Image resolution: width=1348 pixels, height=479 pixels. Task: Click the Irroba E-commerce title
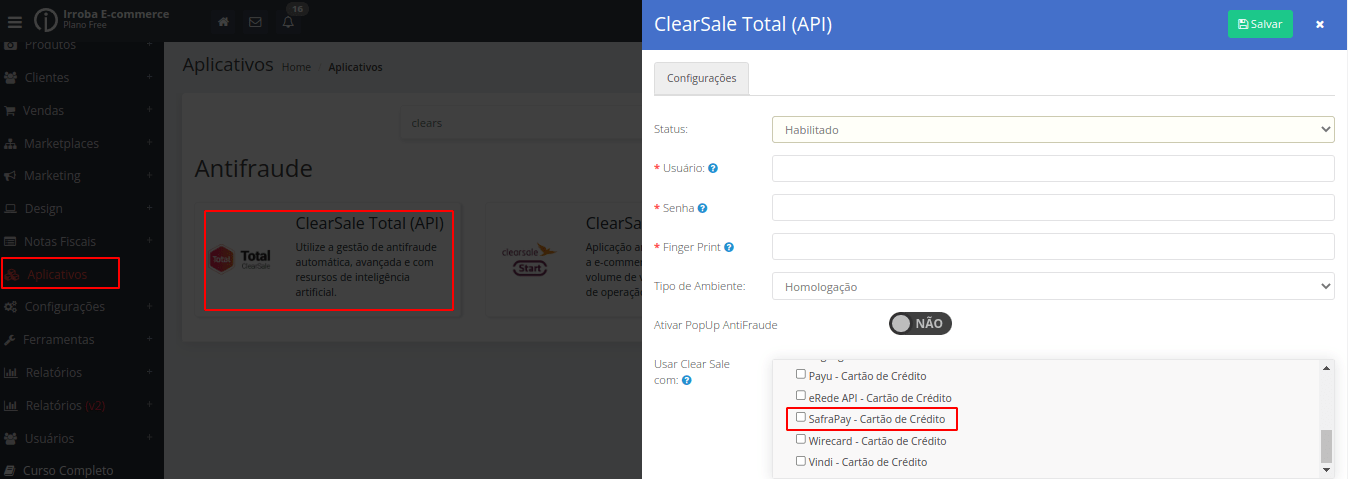point(116,14)
